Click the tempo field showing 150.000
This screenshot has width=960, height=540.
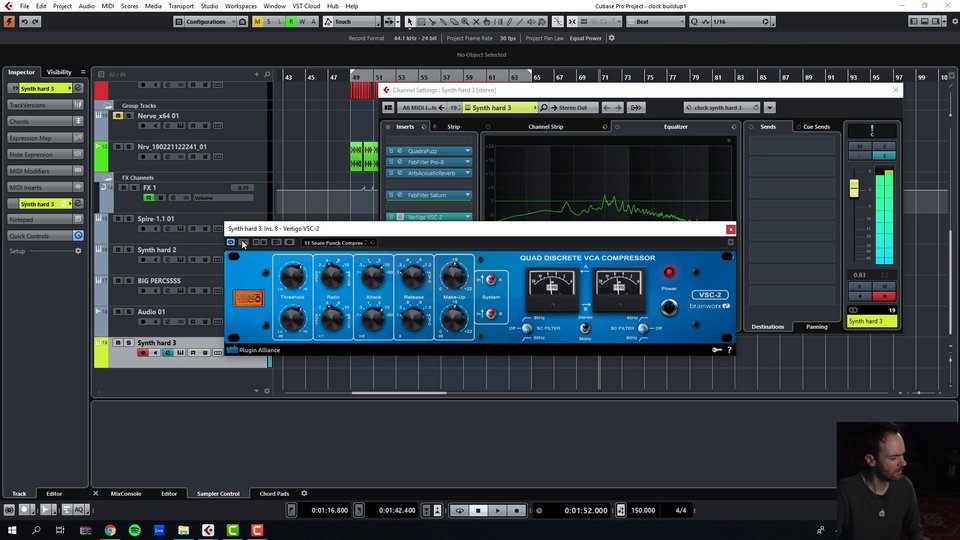[643, 510]
